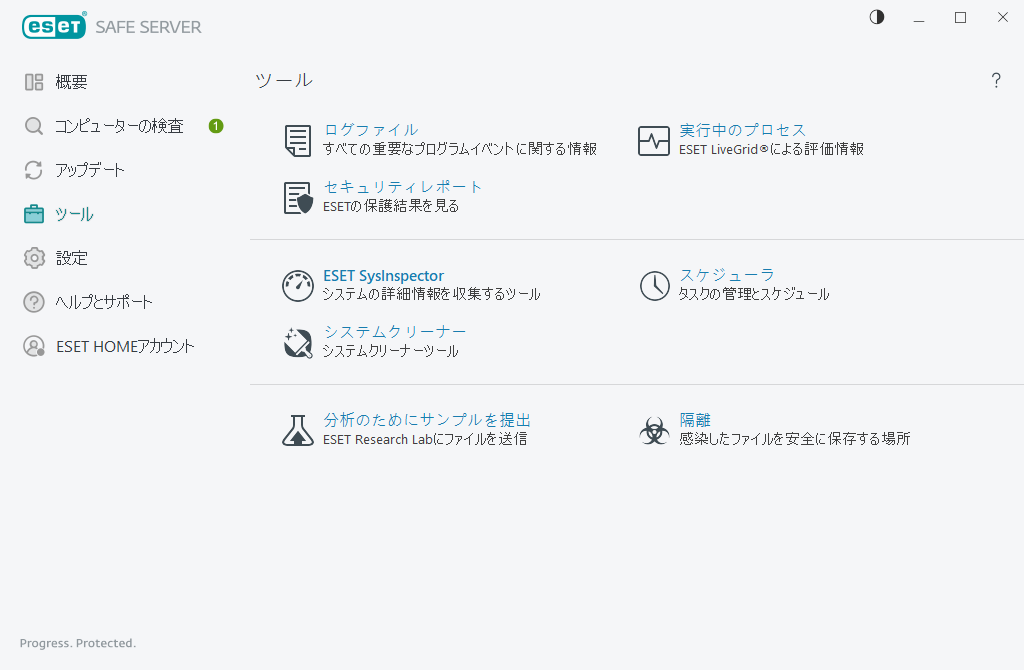This screenshot has height=670, width=1024.
Task: Go to コンピューターの検査 in sidebar
Action: [119, 126]
